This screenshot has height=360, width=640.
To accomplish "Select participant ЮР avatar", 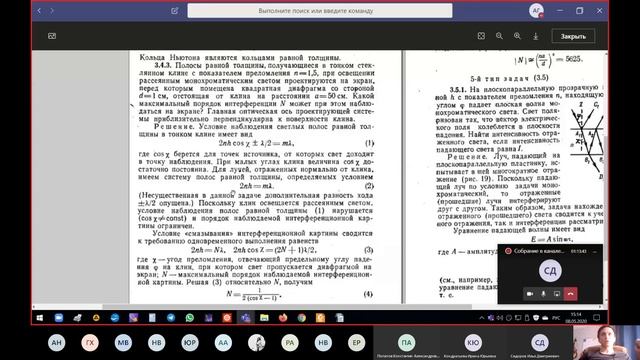I will [x=190, y=342].
